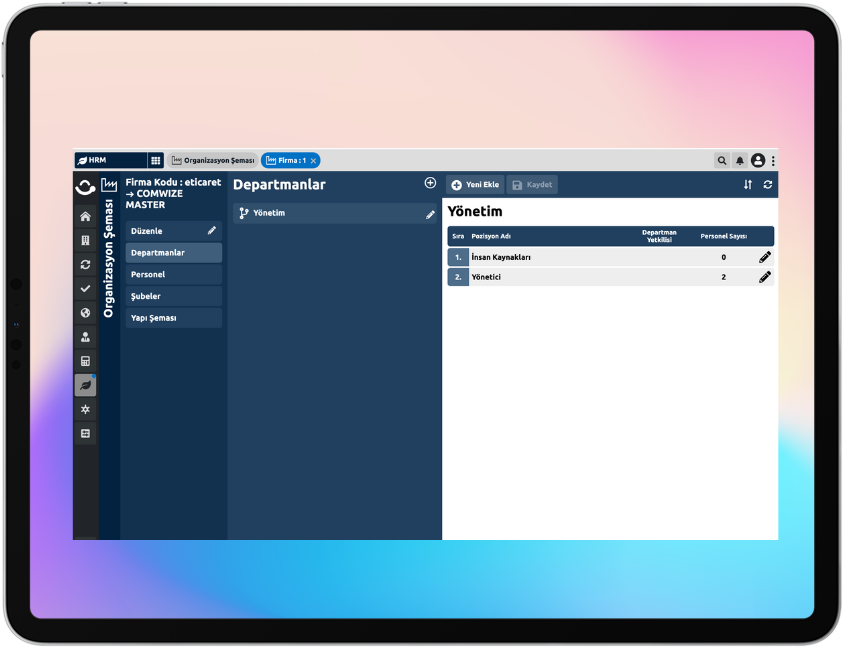Open the home icon in the sidebar
This screenshot has width=843, height=647.
coord(85,217)
